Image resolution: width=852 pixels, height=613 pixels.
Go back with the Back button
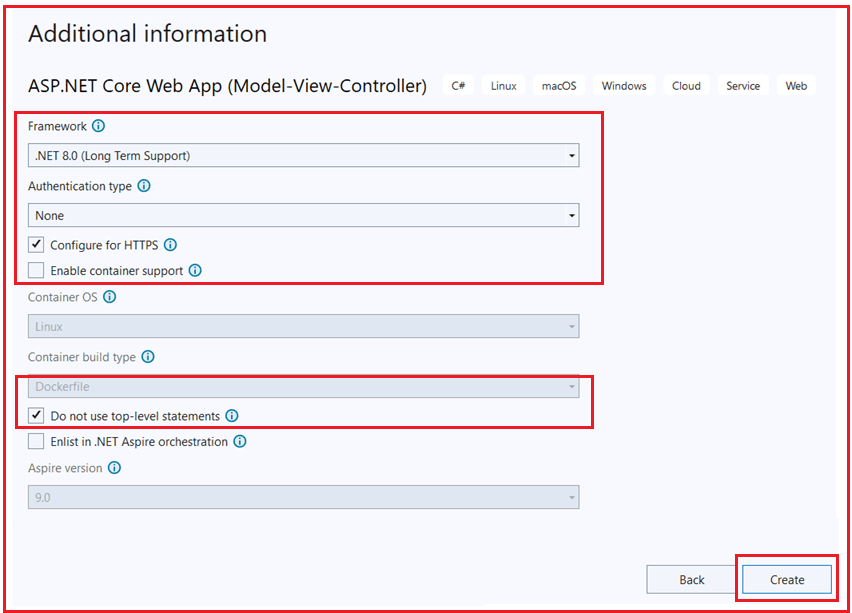(692, 579)
